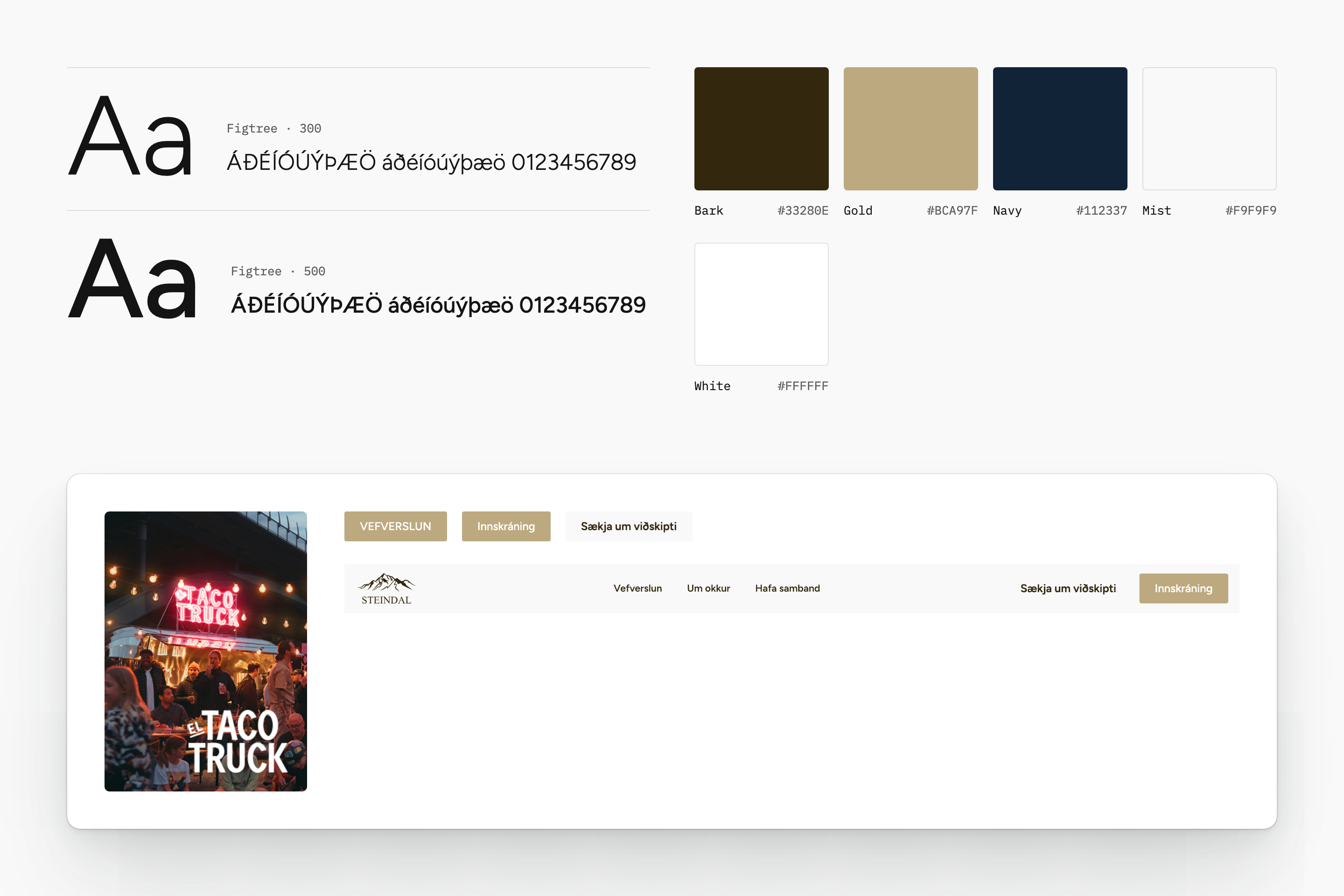Select the White color swatch
This screenshot has width=1344, height=896.
coord(761,304)
